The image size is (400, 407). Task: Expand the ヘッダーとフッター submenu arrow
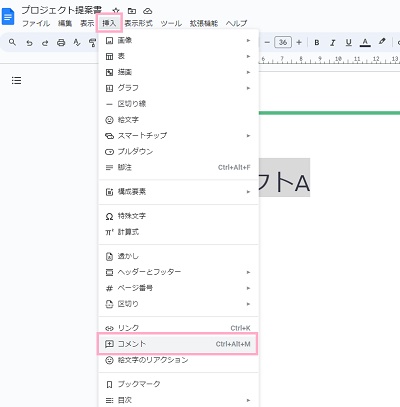(x=248, y=272)
